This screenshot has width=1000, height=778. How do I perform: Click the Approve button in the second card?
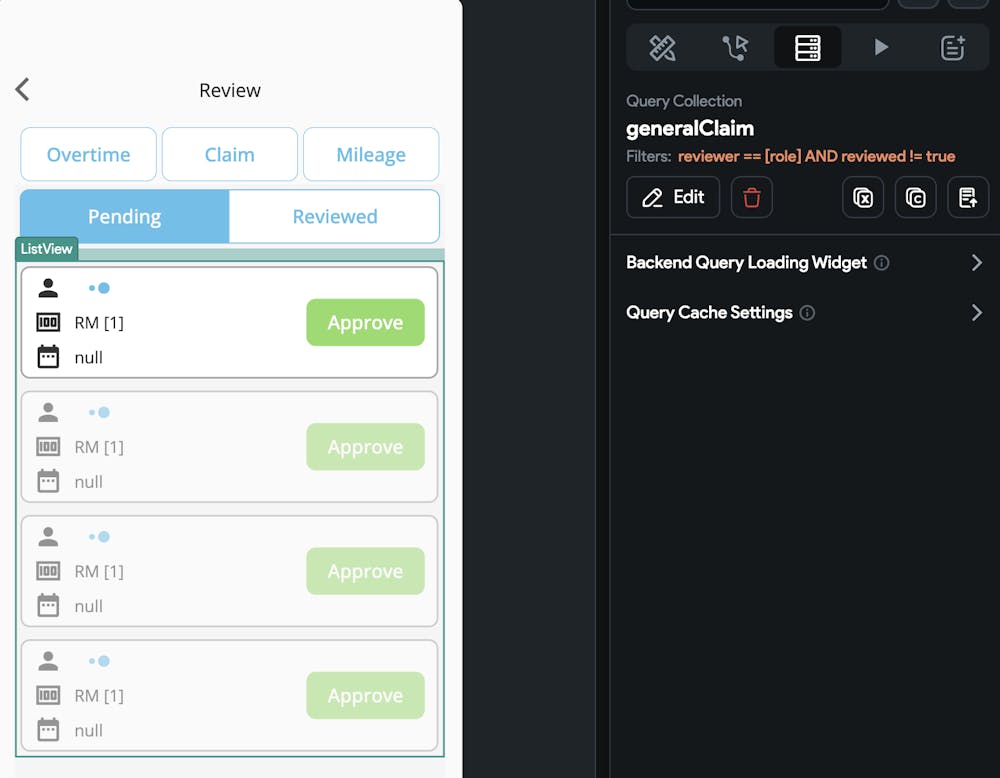point(365,447)
